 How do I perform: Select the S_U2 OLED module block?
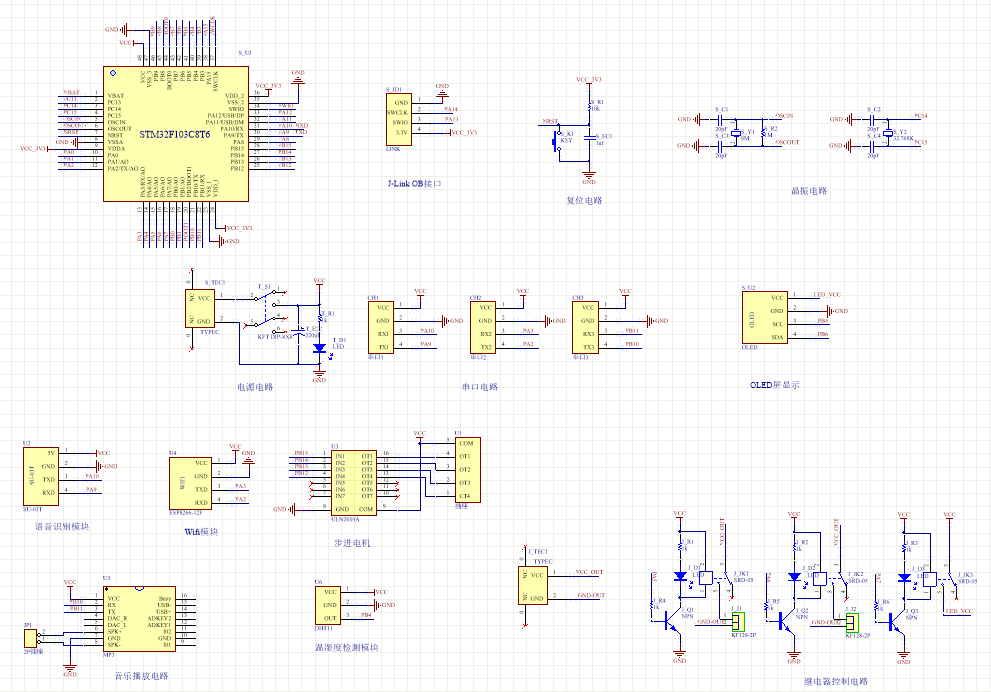click(765, 317)
